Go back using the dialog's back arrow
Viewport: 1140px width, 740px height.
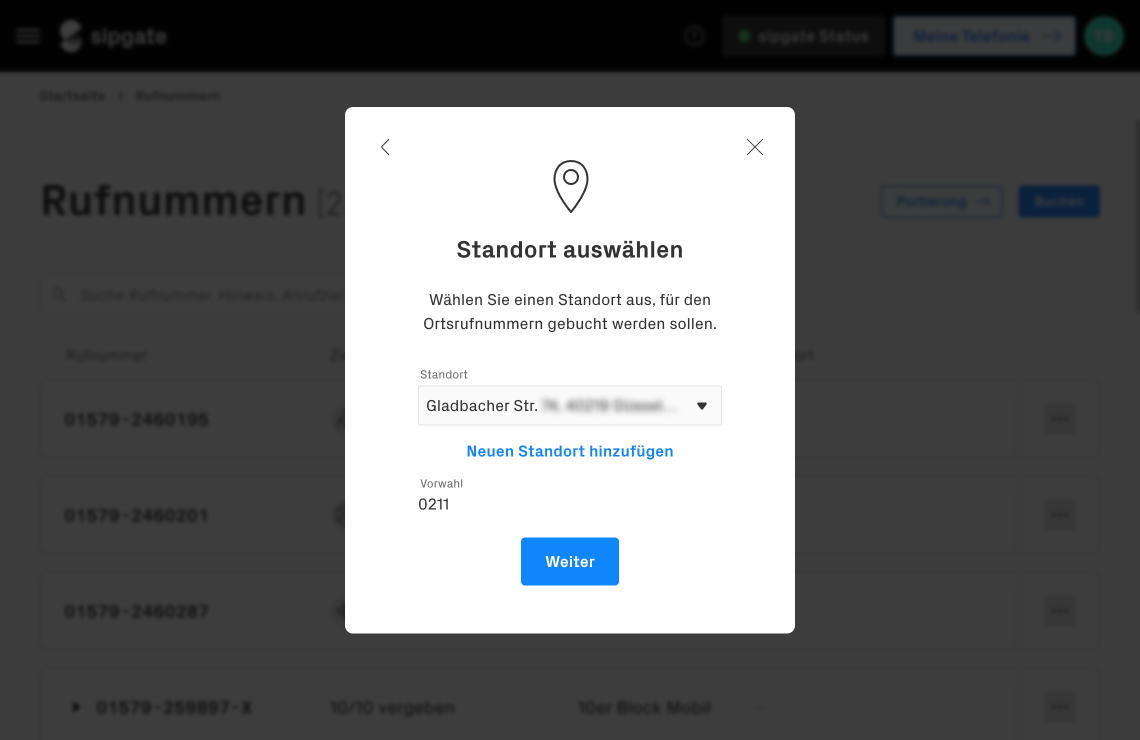[x=385, y=147]
